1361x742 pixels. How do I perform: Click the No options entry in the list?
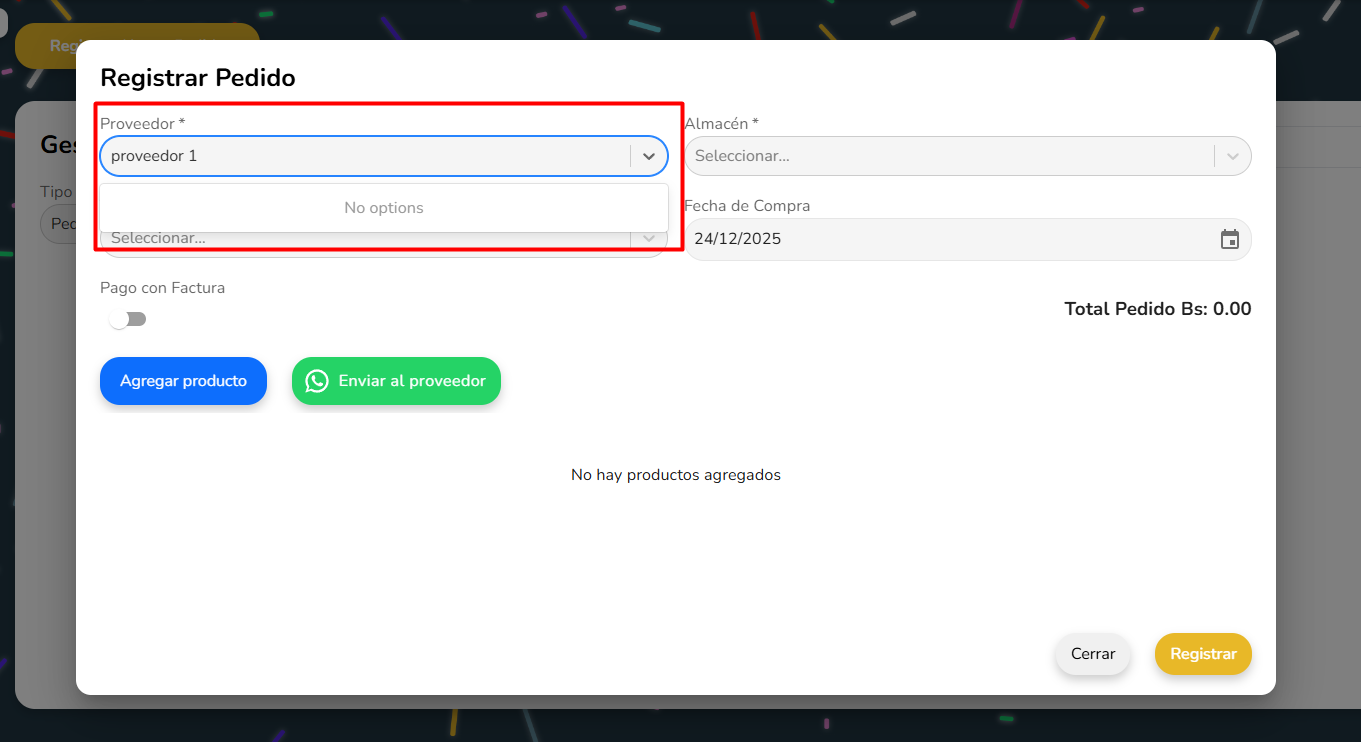(x=384, y=208)
